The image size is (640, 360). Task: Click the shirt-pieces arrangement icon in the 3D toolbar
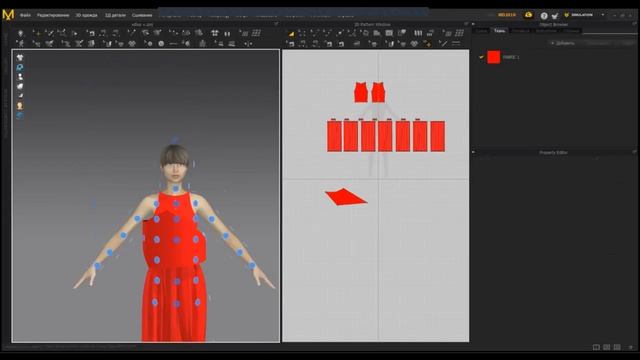pos(215,33)
